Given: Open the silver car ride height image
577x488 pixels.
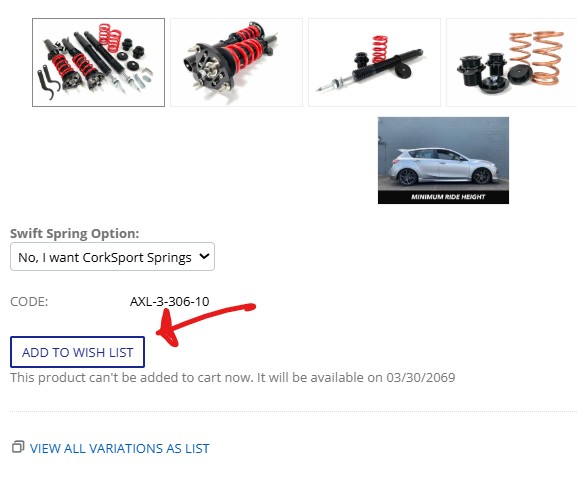Looking at the screenshot, I should 443,160.
